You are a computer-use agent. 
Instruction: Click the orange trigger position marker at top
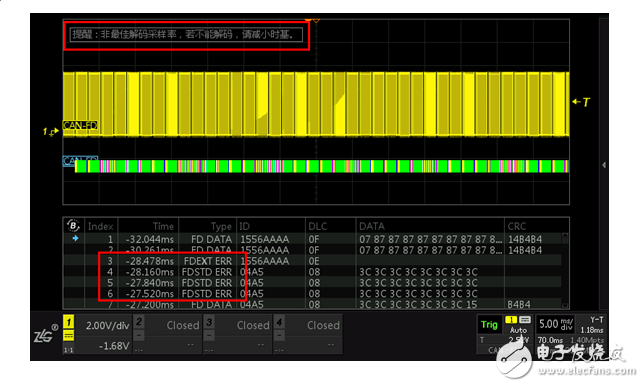(312, 20)
